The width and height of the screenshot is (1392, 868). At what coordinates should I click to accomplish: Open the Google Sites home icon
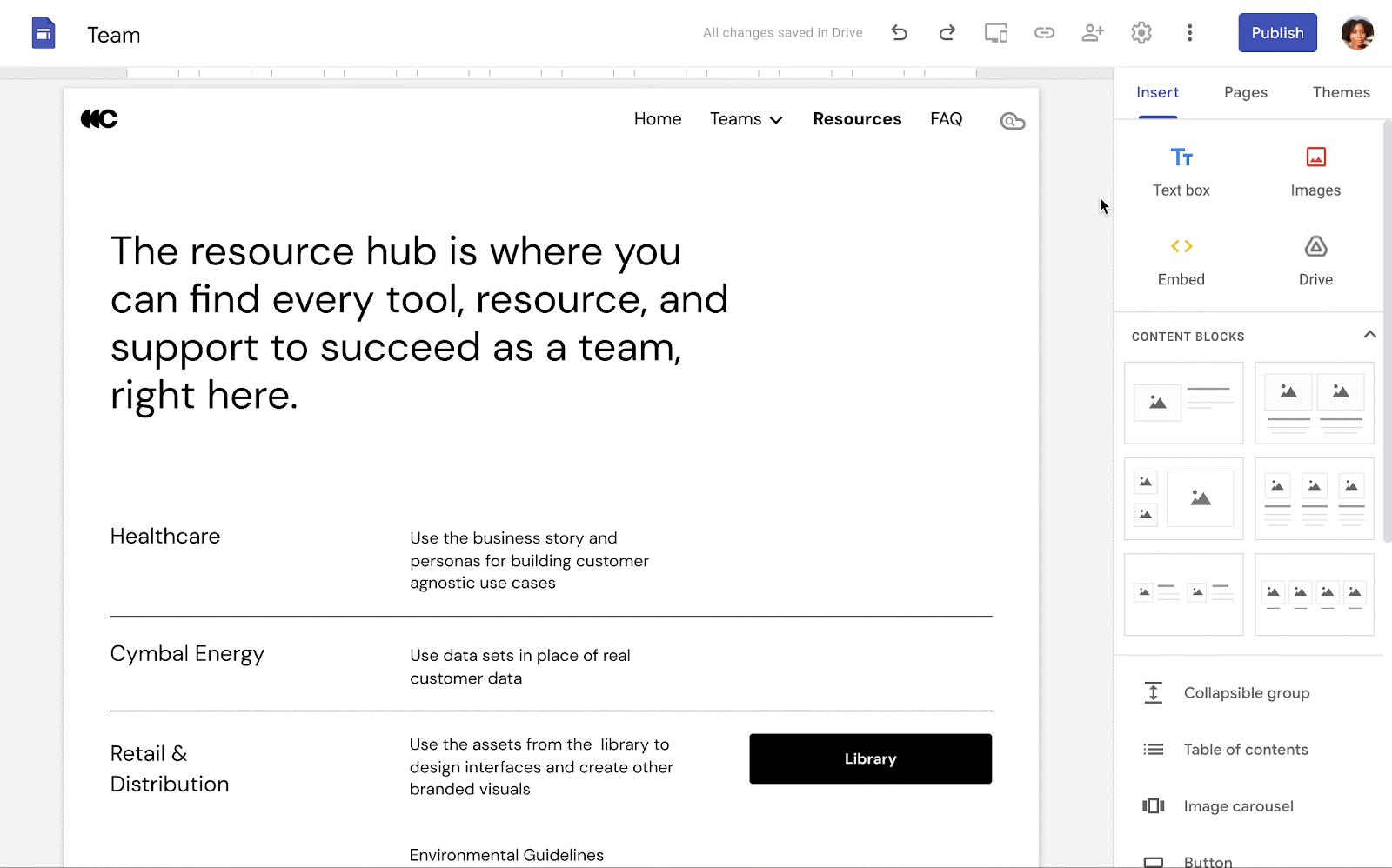(43, 34)
